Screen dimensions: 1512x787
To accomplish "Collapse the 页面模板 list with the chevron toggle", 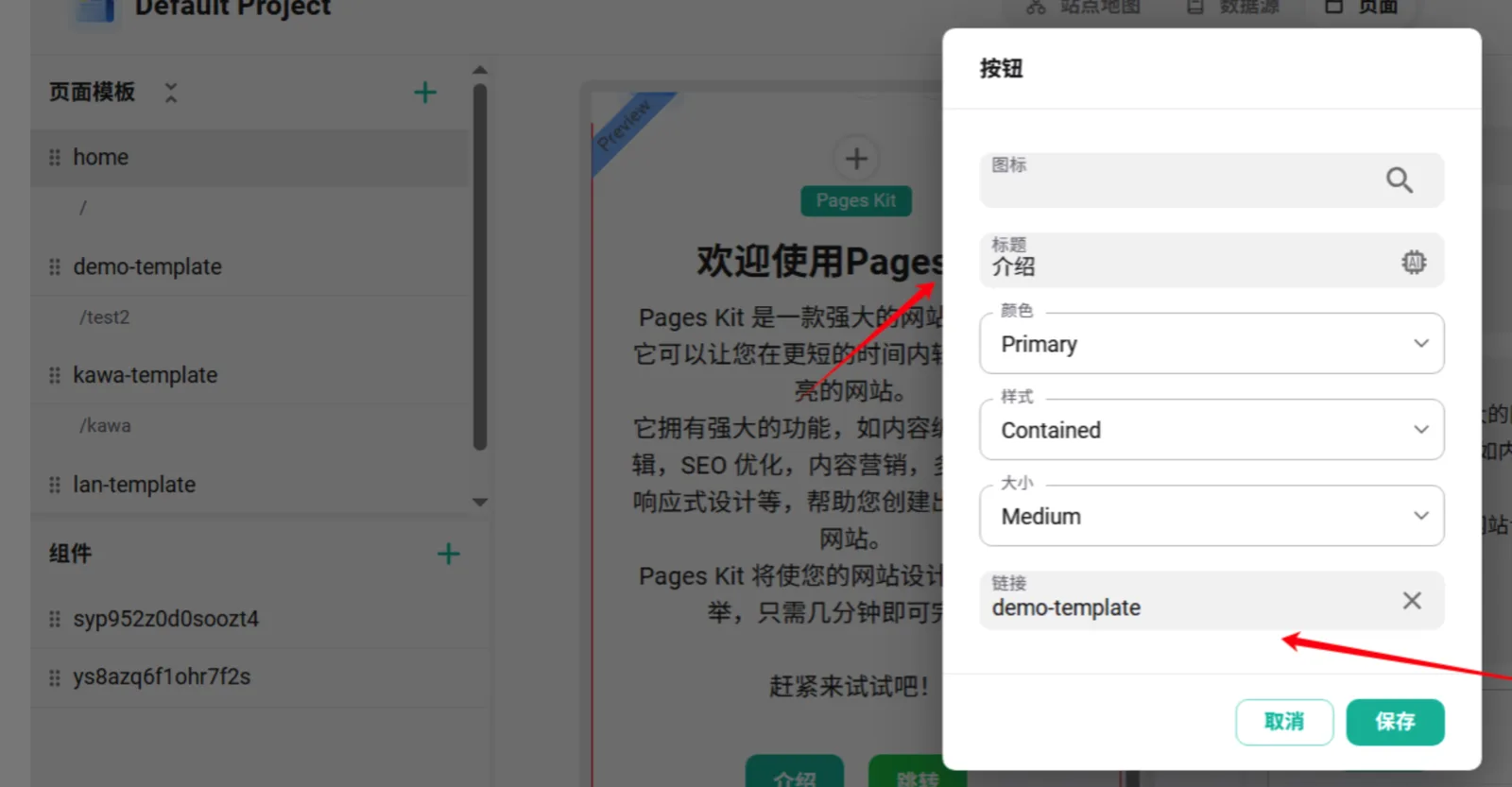I will pyautogui.click(x=171, y=93).
